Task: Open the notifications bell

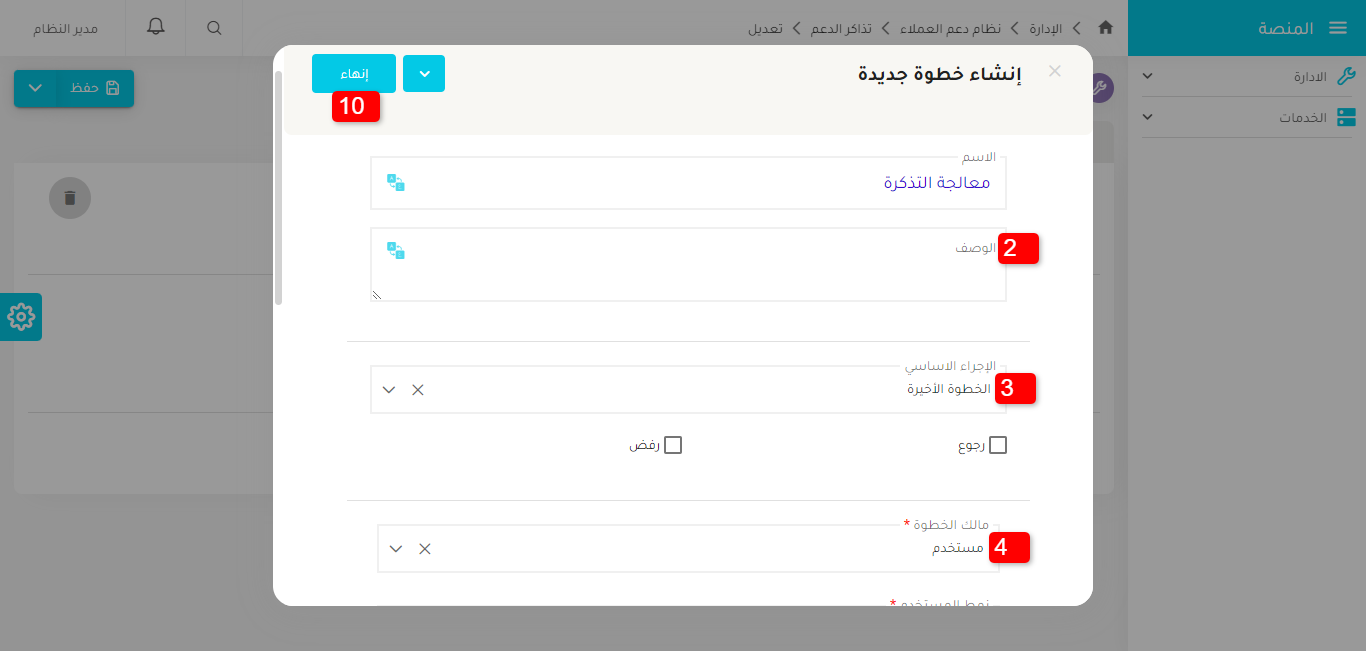Action: (x=155, y=27)
